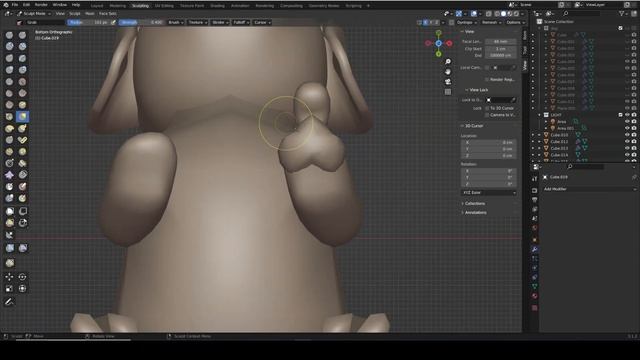Check Lock Camera to View
The height and width of the screenshot is (360, 640).
[487, 115]
